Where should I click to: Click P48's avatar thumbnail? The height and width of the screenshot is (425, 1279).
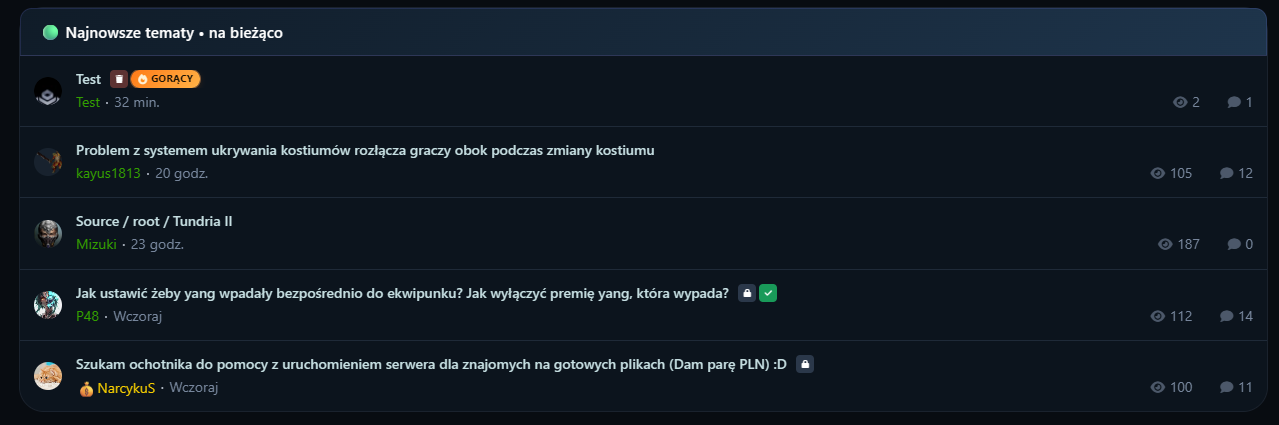pos(48,305)
